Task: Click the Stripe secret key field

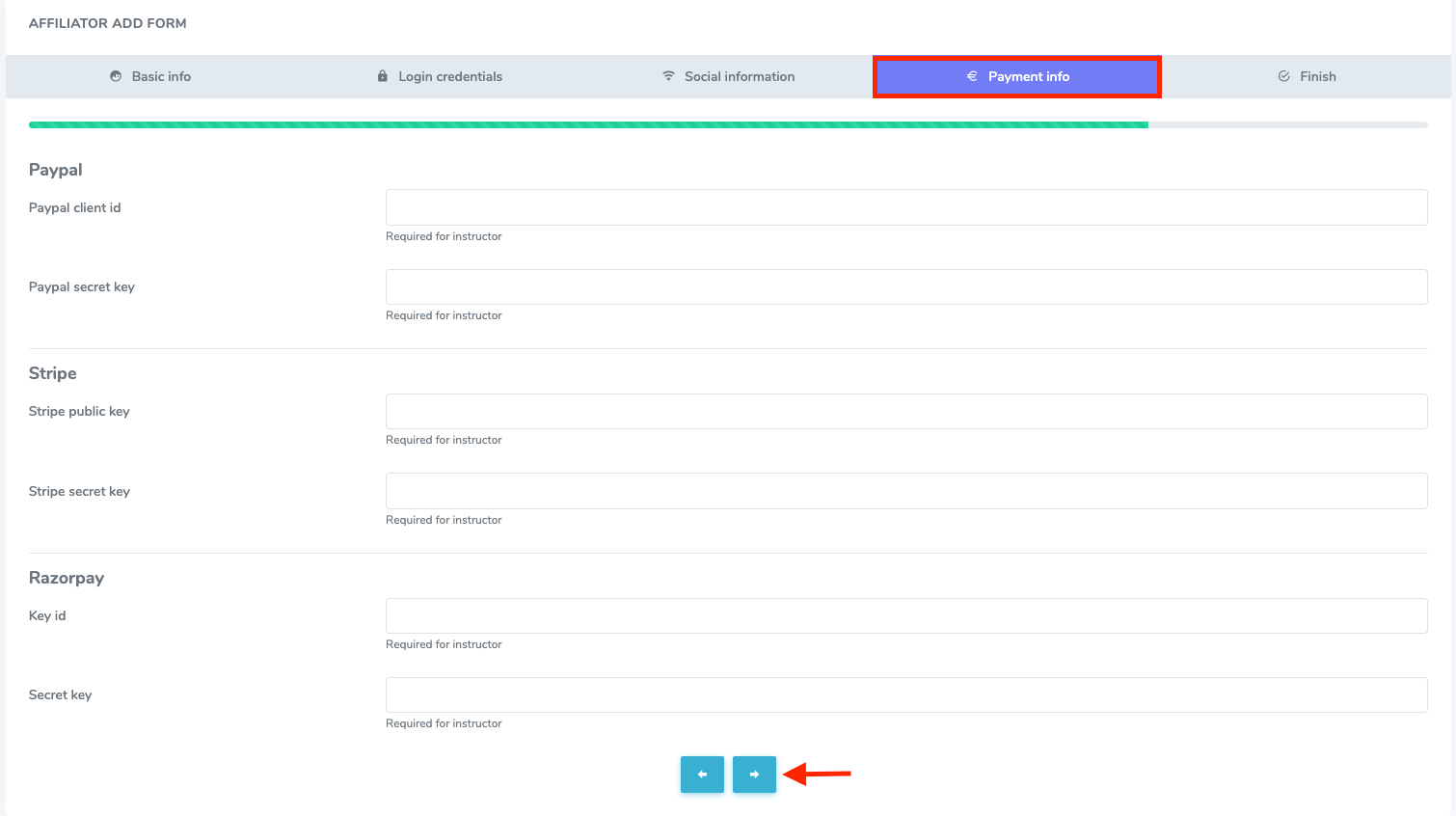Action: [905, 491]
